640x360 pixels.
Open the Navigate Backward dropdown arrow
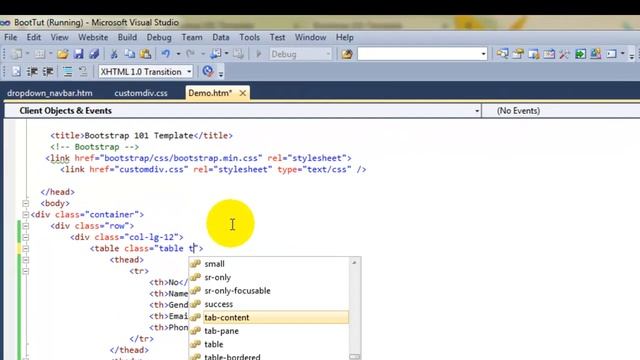(226, 54)
